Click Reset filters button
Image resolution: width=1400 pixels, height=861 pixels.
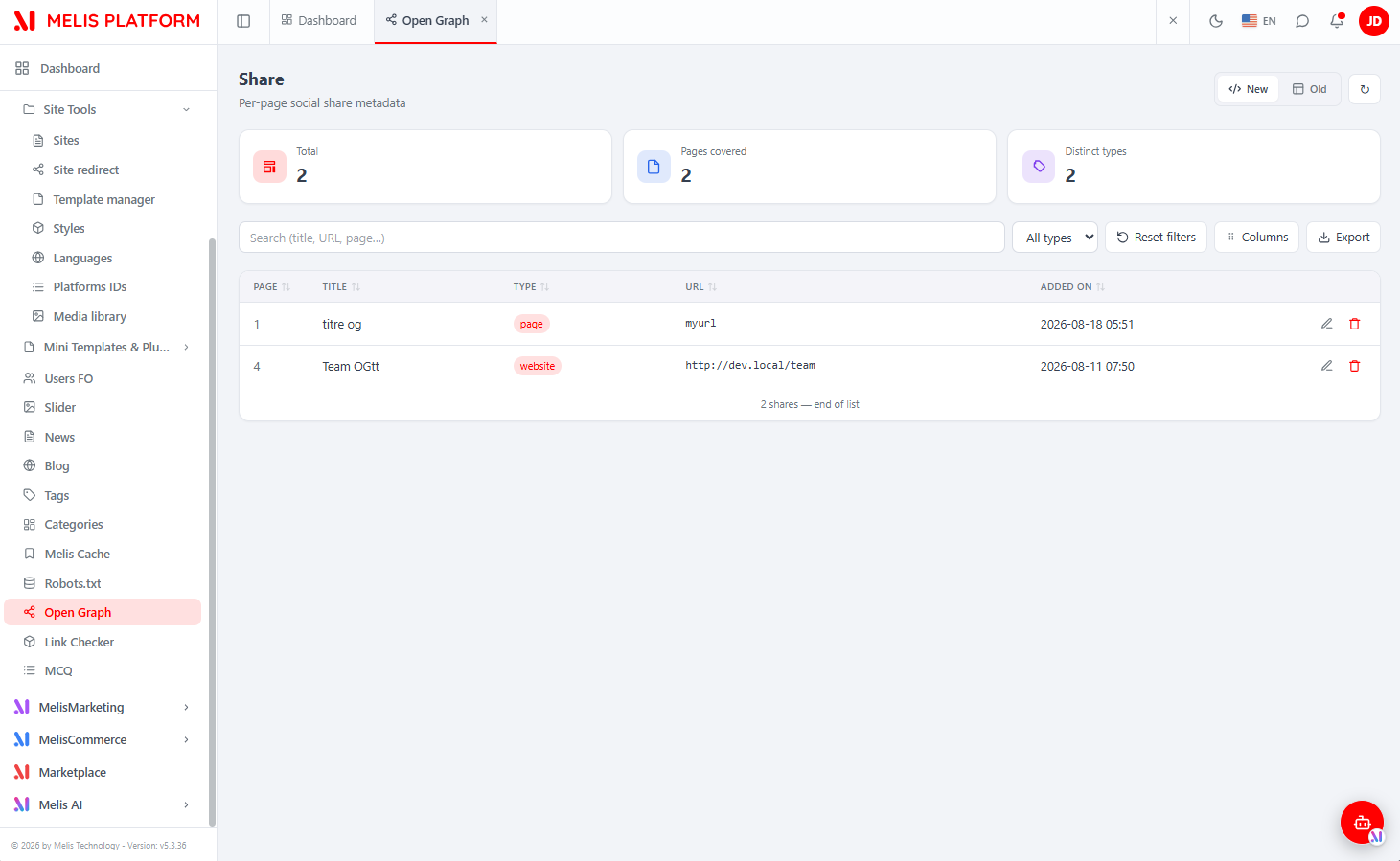coord(1157,238)
